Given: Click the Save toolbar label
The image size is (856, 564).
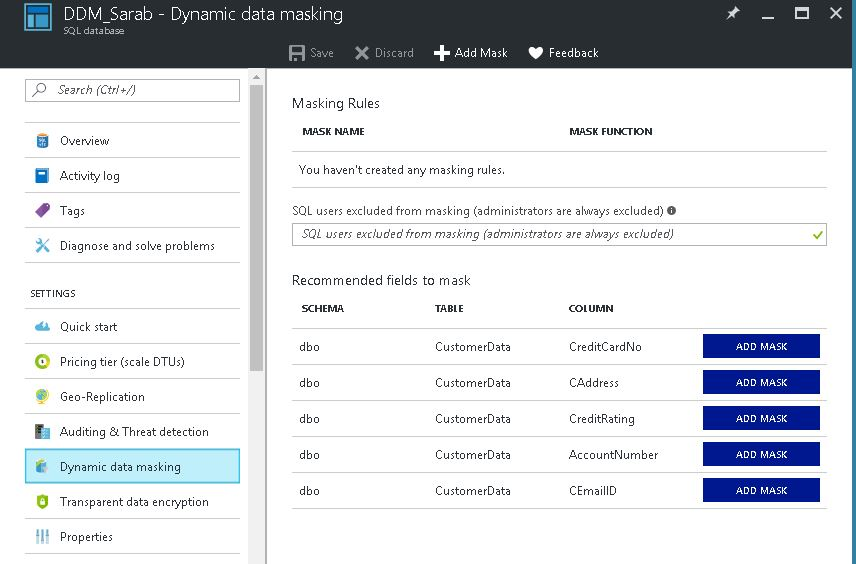Looking at the screenshot, I should [322, 53].
